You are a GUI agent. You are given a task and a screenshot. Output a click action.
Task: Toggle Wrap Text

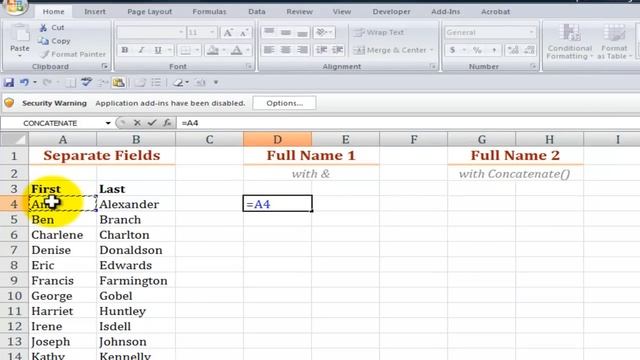pyautogui.click(x=378, y=32)
